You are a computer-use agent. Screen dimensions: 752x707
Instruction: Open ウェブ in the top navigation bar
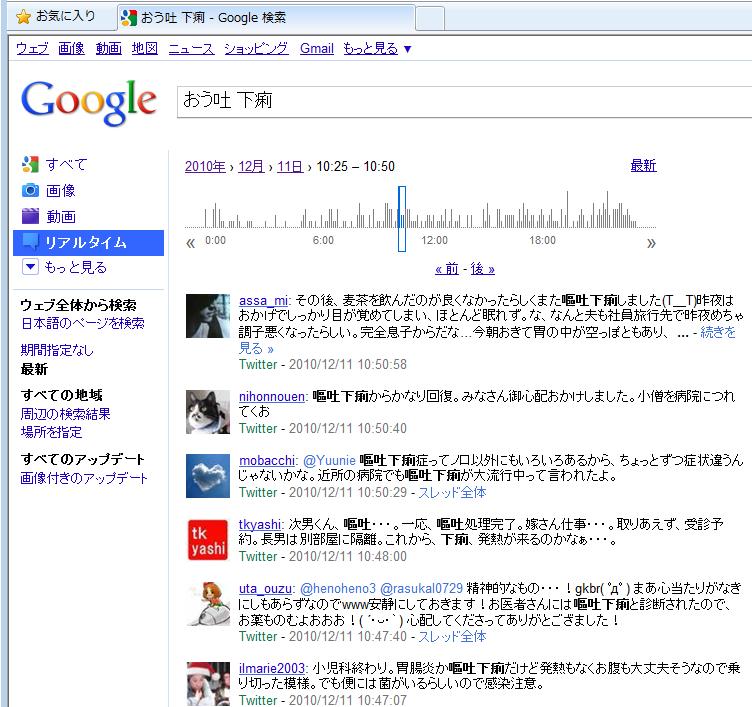[32, 48]
